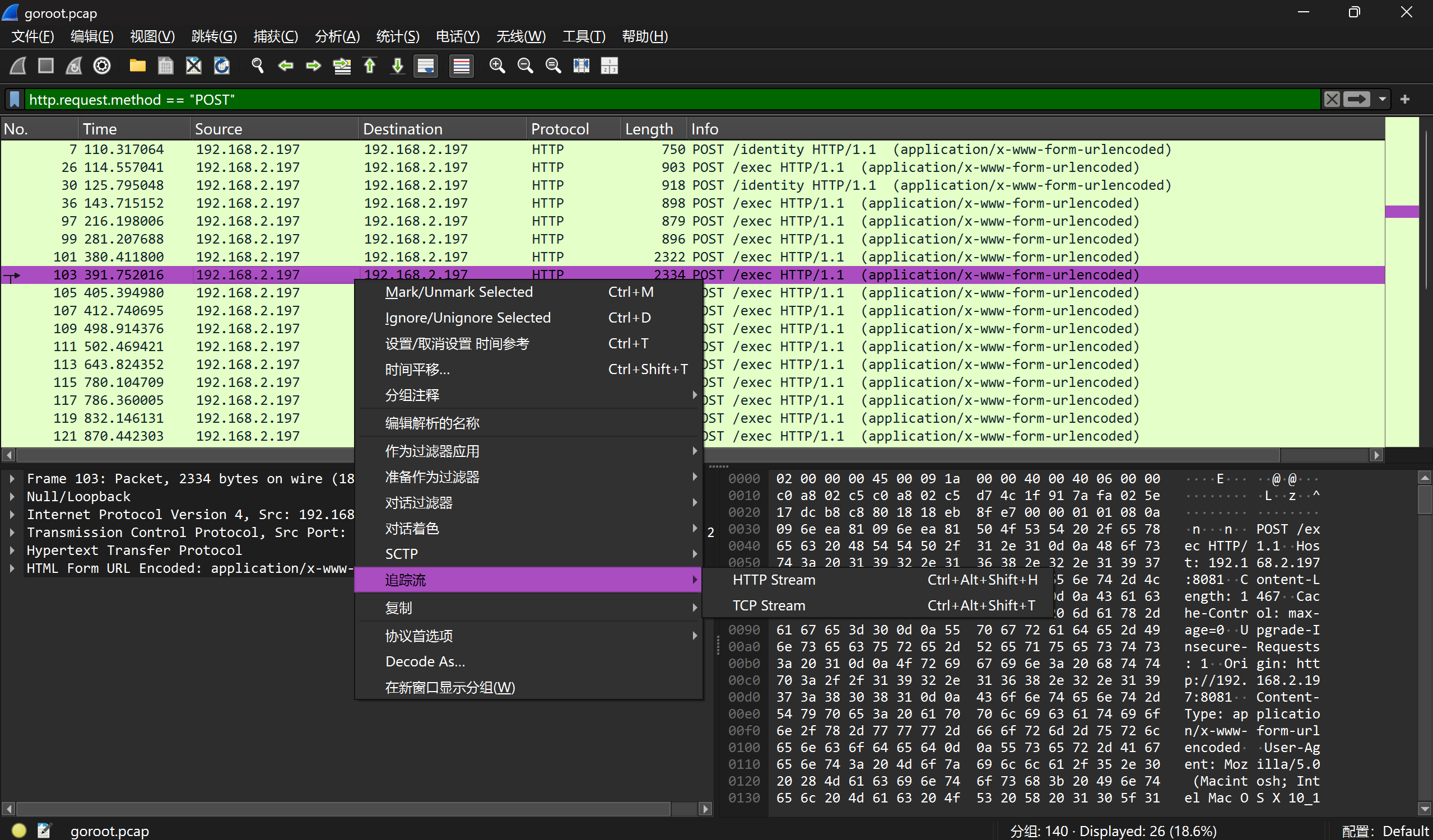Open expert information from the status bar circle
Screen dimensions: 1433x840
(18, 830)
